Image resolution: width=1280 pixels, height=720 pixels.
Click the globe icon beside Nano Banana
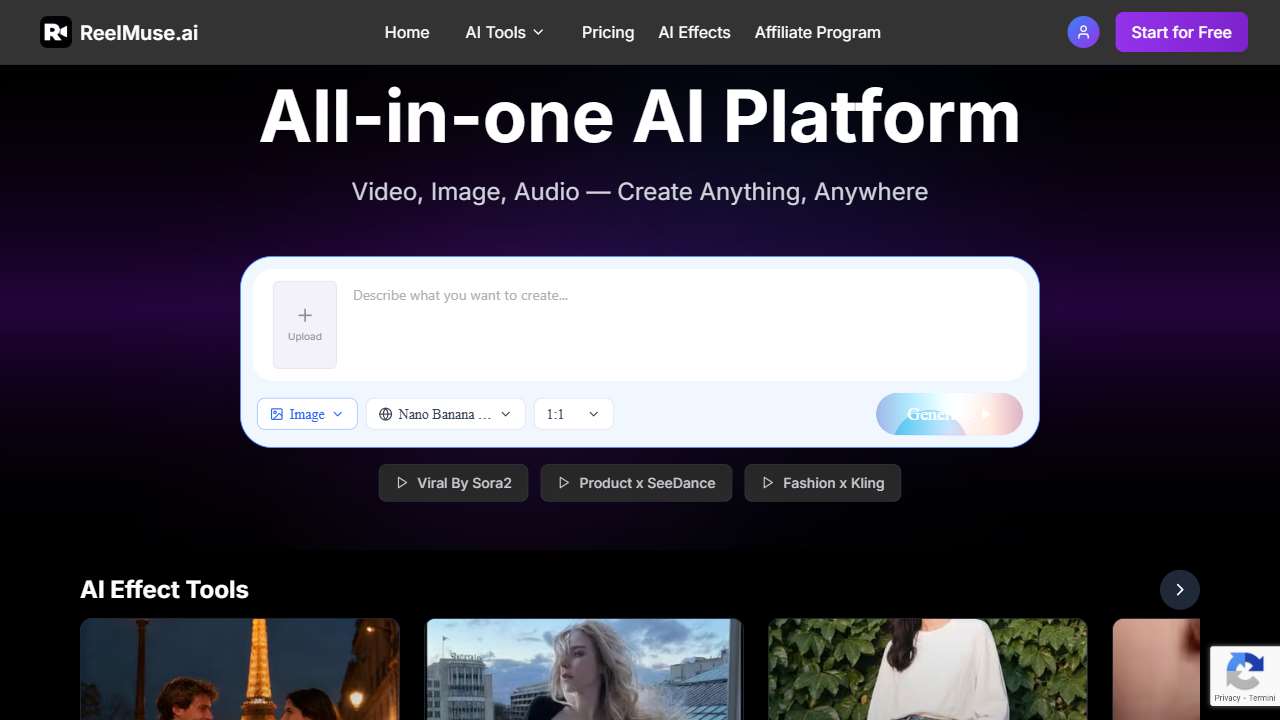click(385, 413)
